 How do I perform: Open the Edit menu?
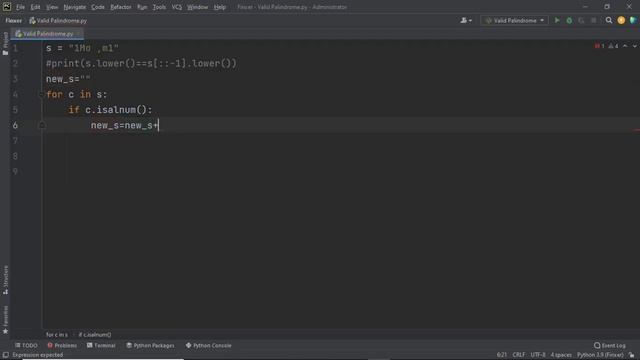36,7
